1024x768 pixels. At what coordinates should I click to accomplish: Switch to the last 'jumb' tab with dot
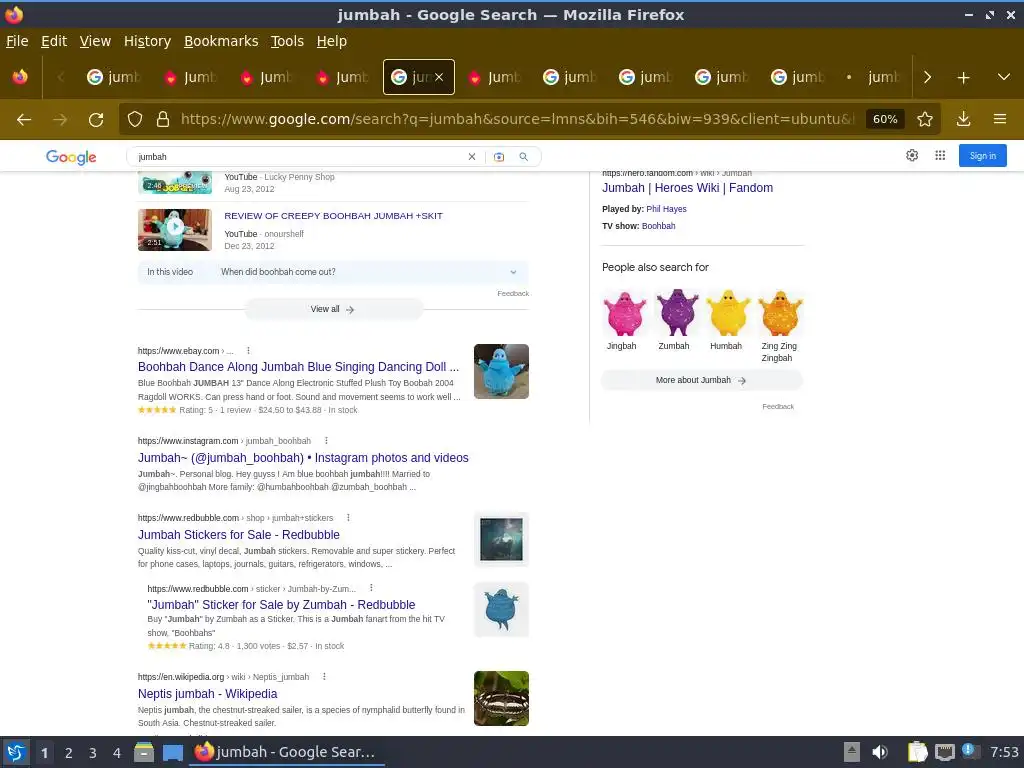873,77
